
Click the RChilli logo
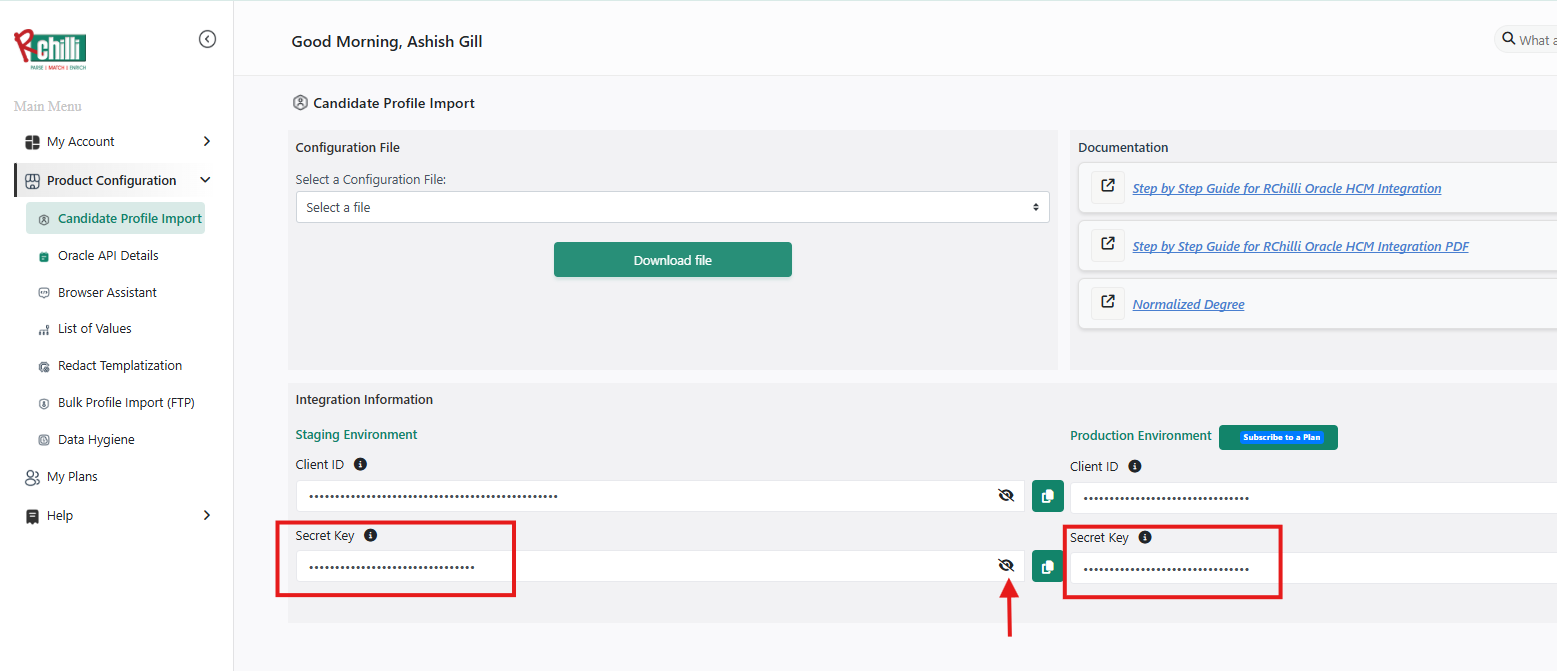click(x=50, y=50)
